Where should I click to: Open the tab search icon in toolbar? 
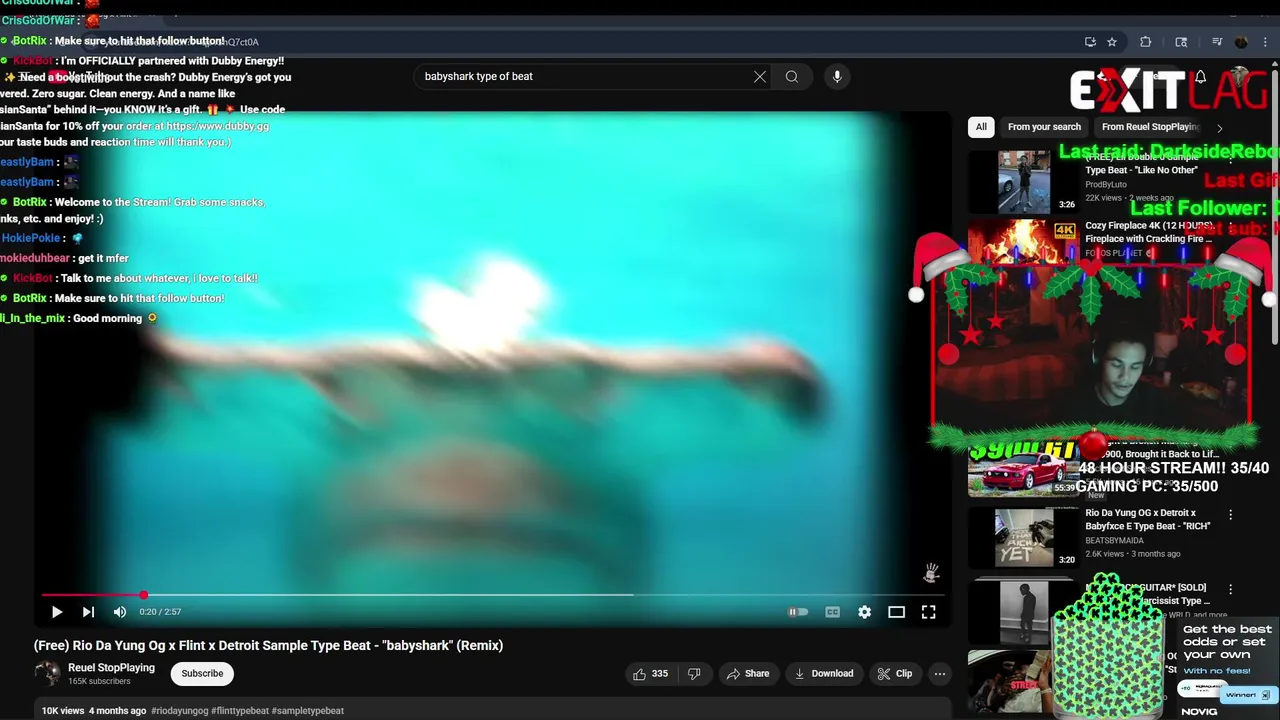(x=1181, y=42)
